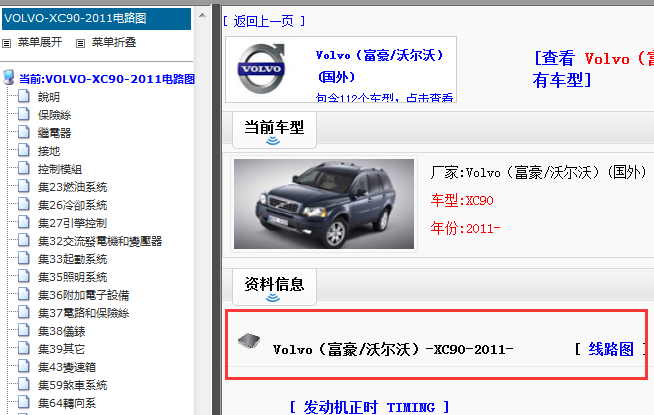Open the 发动机正时 TIMING link
The height and width of the screenshot is (415, 654).
(369, 407)
